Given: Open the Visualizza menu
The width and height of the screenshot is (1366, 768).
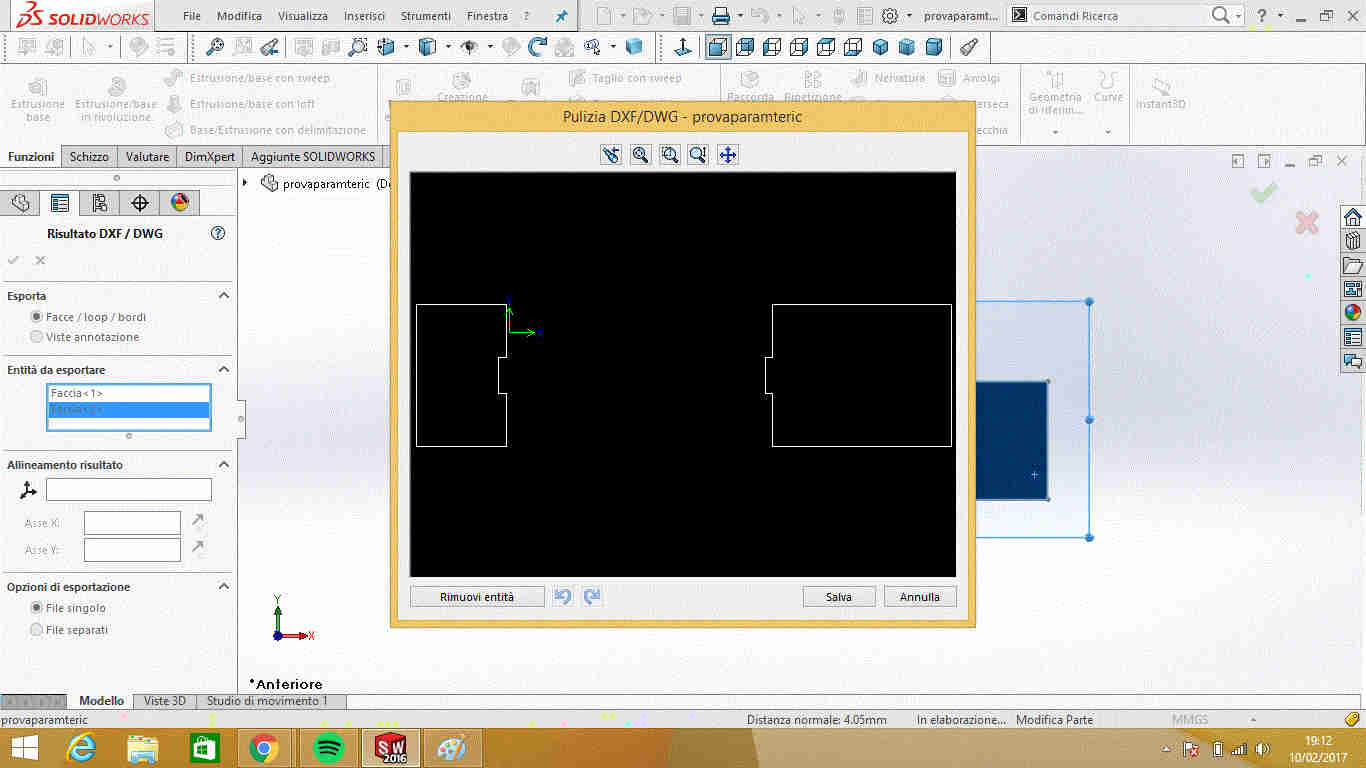Looking at the screenshot, I should click(x=303, y=16).
